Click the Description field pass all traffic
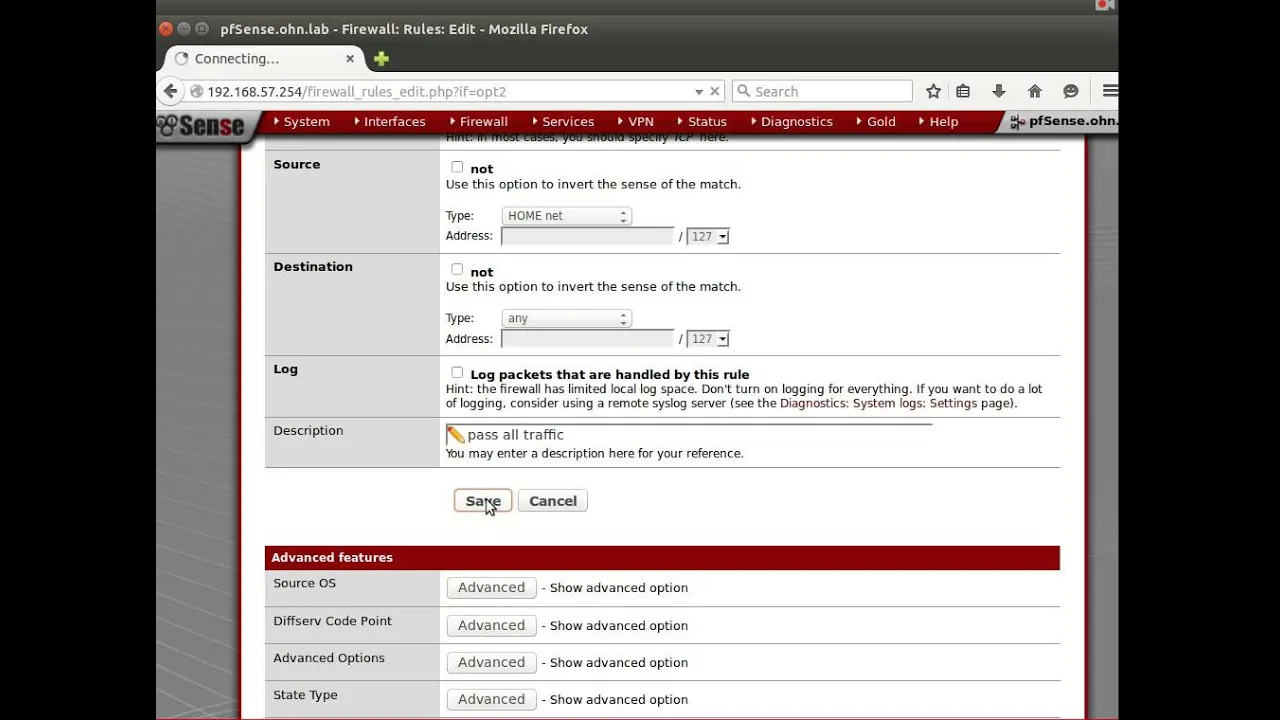Viewport: 1280px width, 720px height. pos(689,434)
